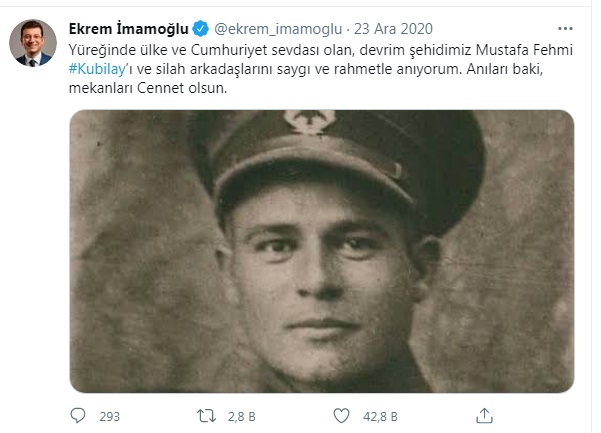Click the blue verified badge

point(200,29)
